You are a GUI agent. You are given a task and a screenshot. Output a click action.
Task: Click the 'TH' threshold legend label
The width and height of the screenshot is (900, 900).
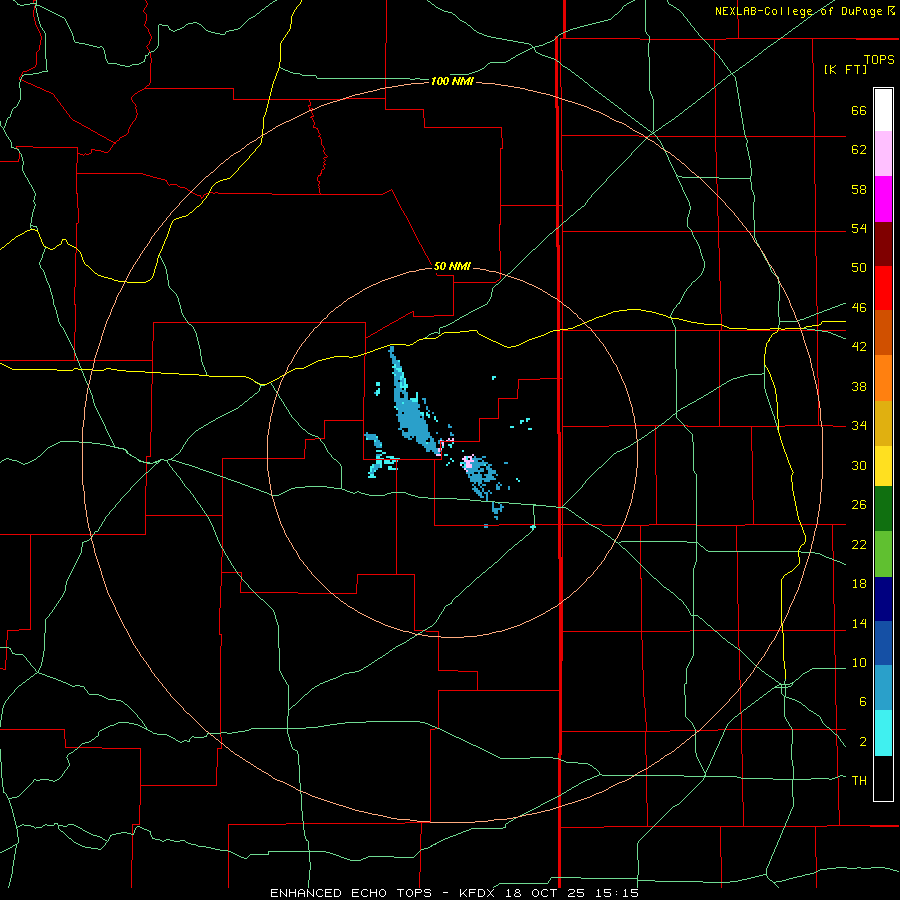click(x=859, y=781)
